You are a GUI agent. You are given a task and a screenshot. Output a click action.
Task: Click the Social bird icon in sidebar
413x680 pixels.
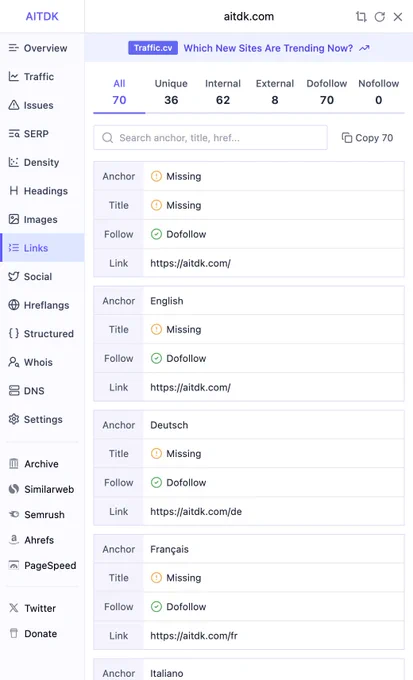tap(14, 277)
